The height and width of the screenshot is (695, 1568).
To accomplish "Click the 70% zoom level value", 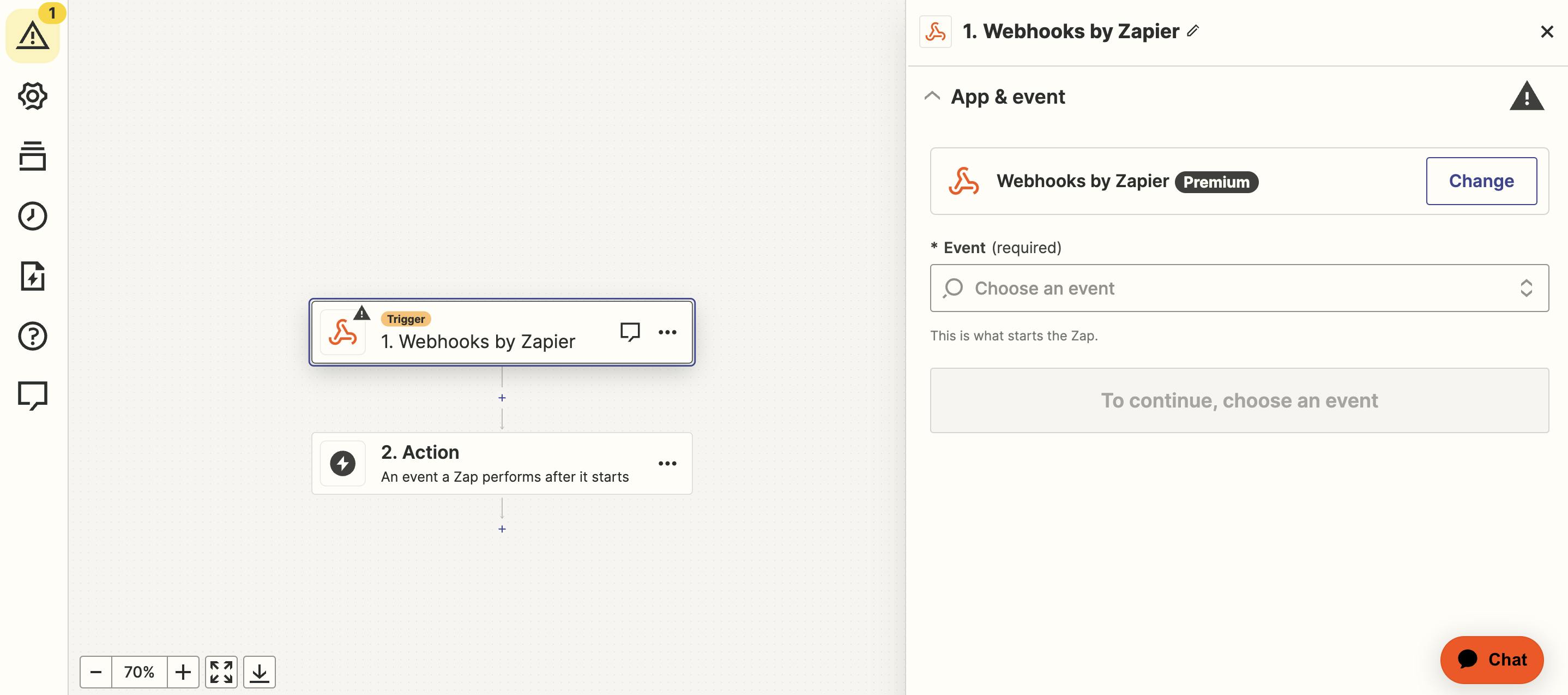I will point(139,672).
